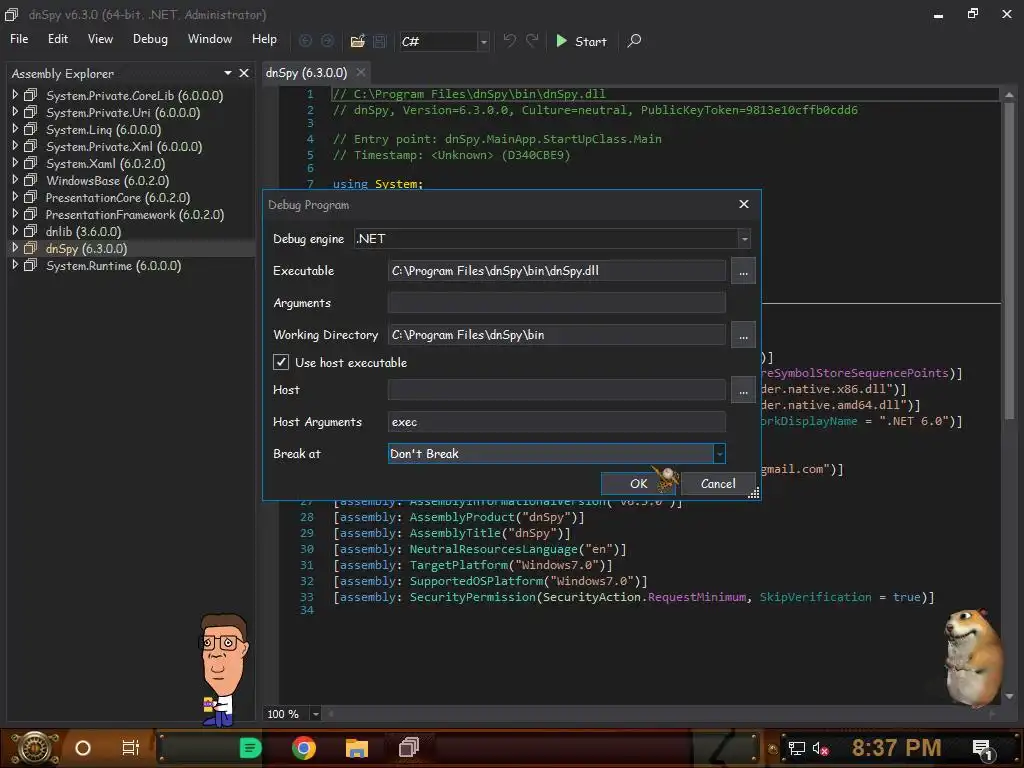
Task: Open the notification center icon
Action: [x=983, y=749]
